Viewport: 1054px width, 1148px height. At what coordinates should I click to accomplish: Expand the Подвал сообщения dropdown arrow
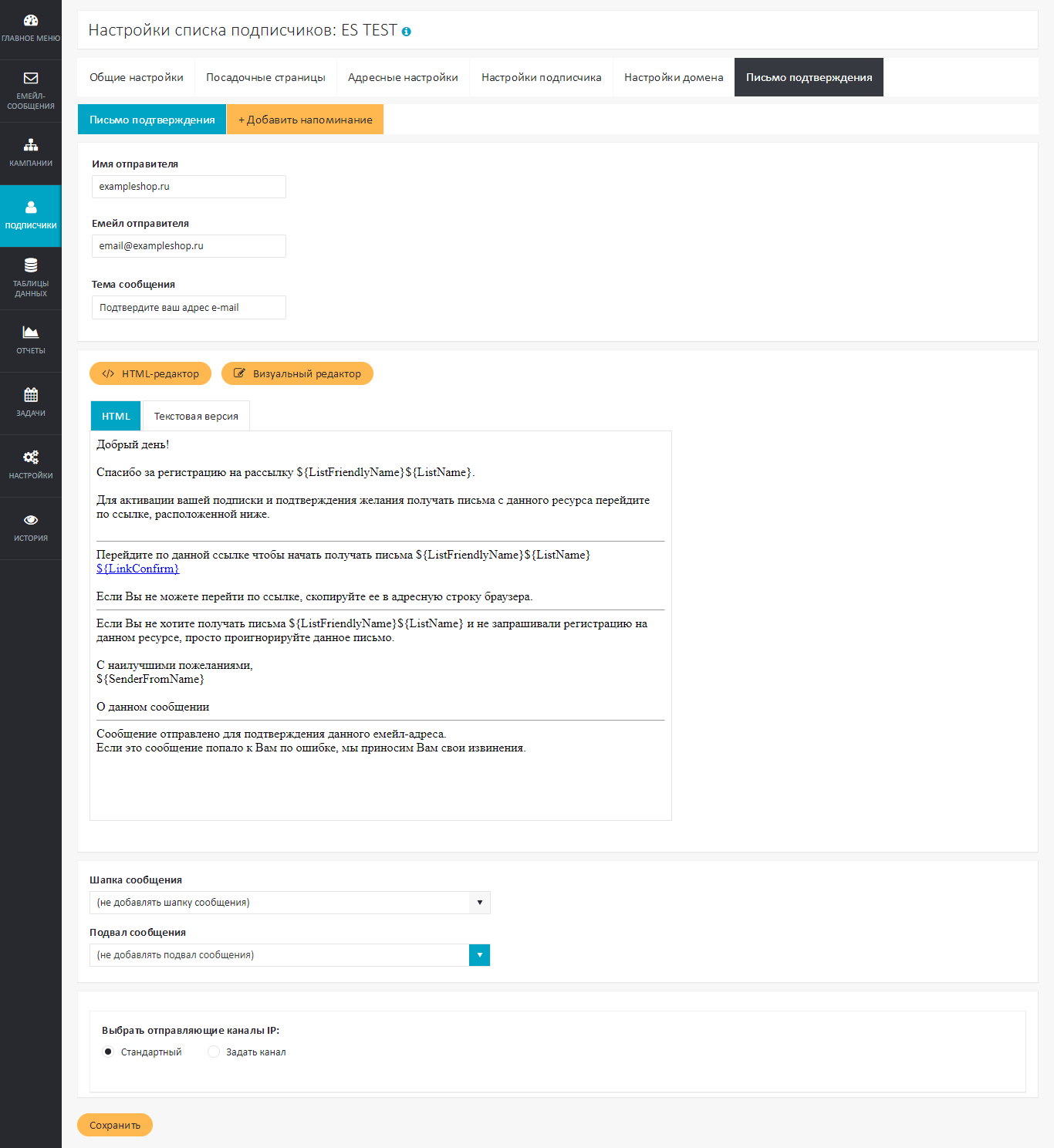479,955
